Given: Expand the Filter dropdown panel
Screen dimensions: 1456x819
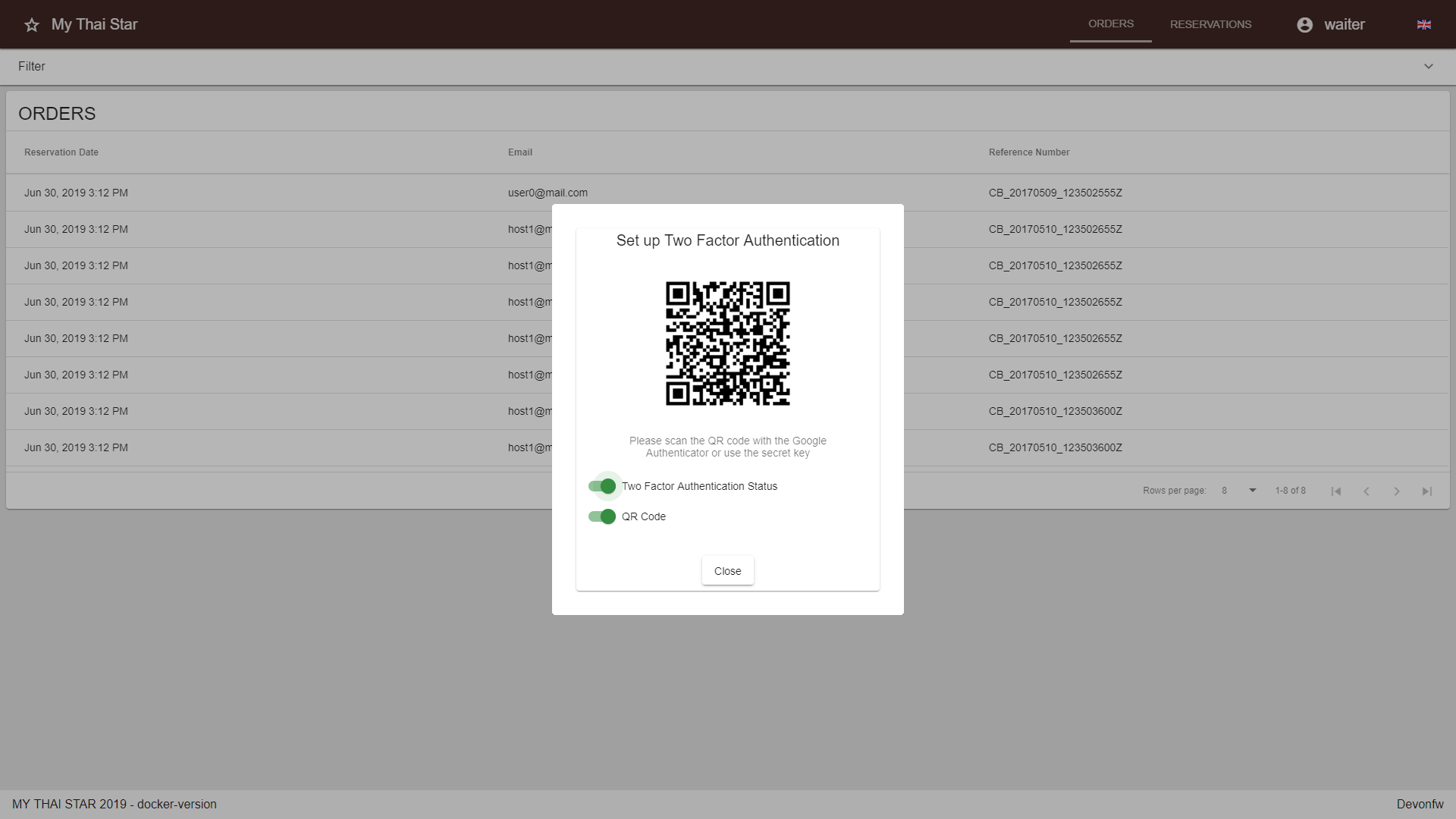Looking at the screenshot, I should pyautogui.click(x=1429, y=66).
